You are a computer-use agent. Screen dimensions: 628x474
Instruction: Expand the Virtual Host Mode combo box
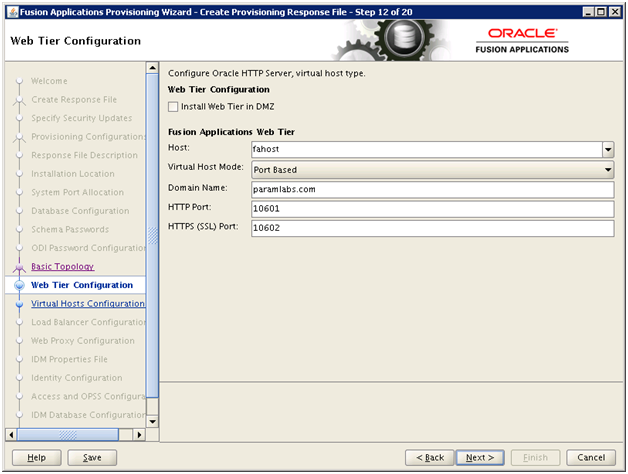click(433, 169)
